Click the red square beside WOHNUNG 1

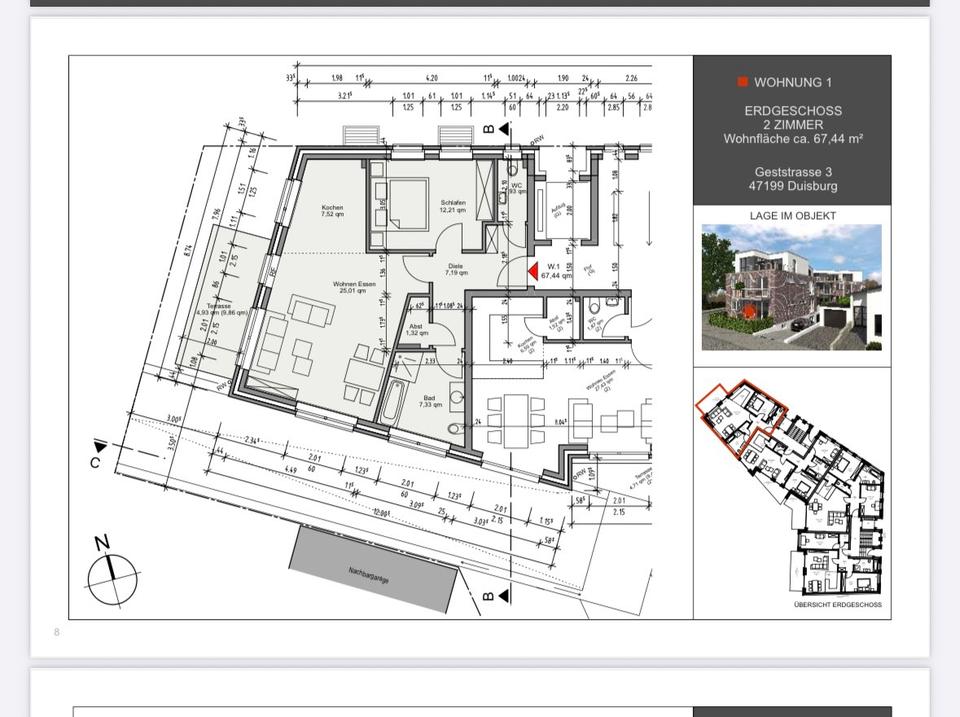[742, 82]
